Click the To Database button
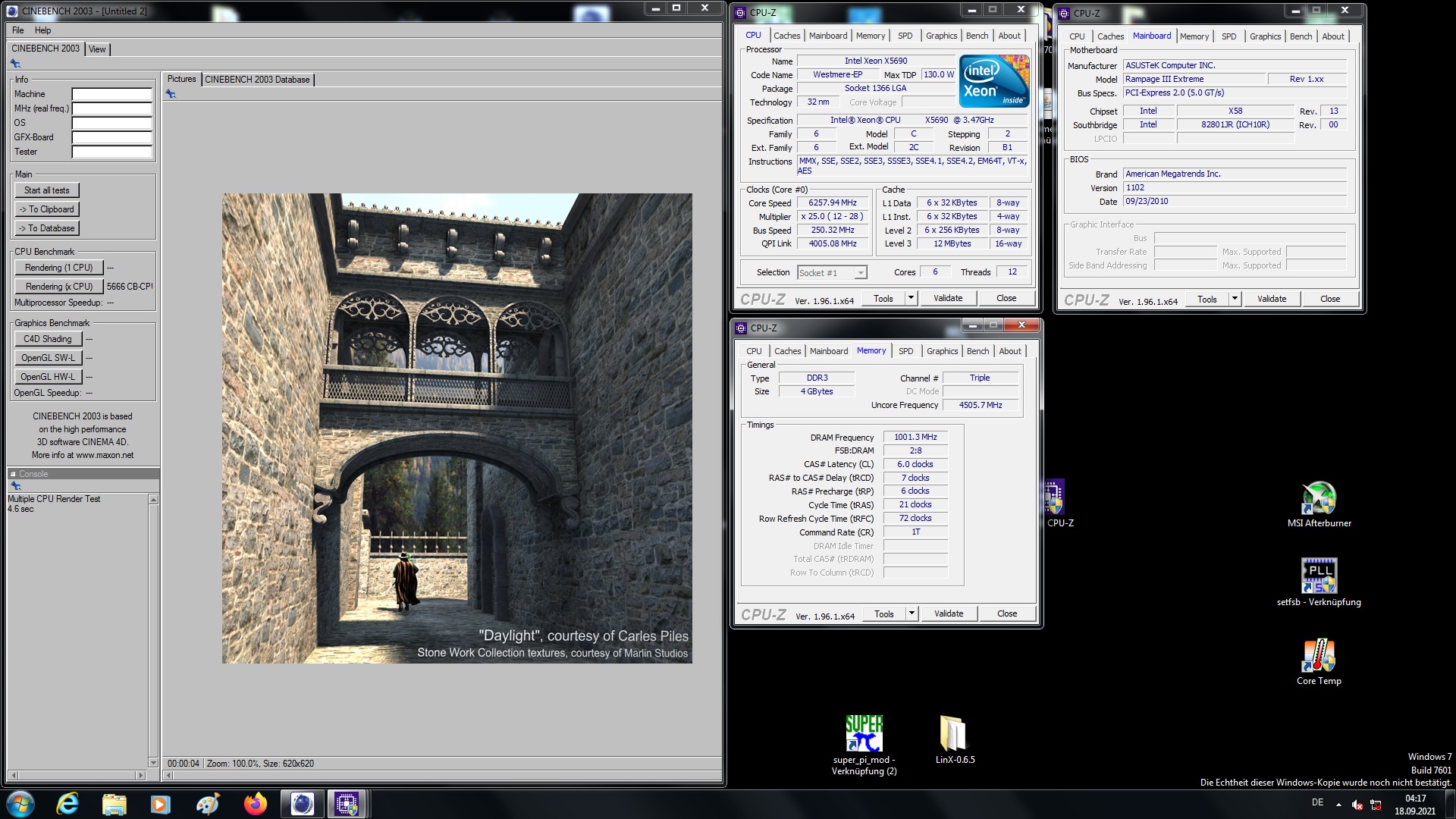The width and height of the screenshot is (1456, 819). coord(47,228)
